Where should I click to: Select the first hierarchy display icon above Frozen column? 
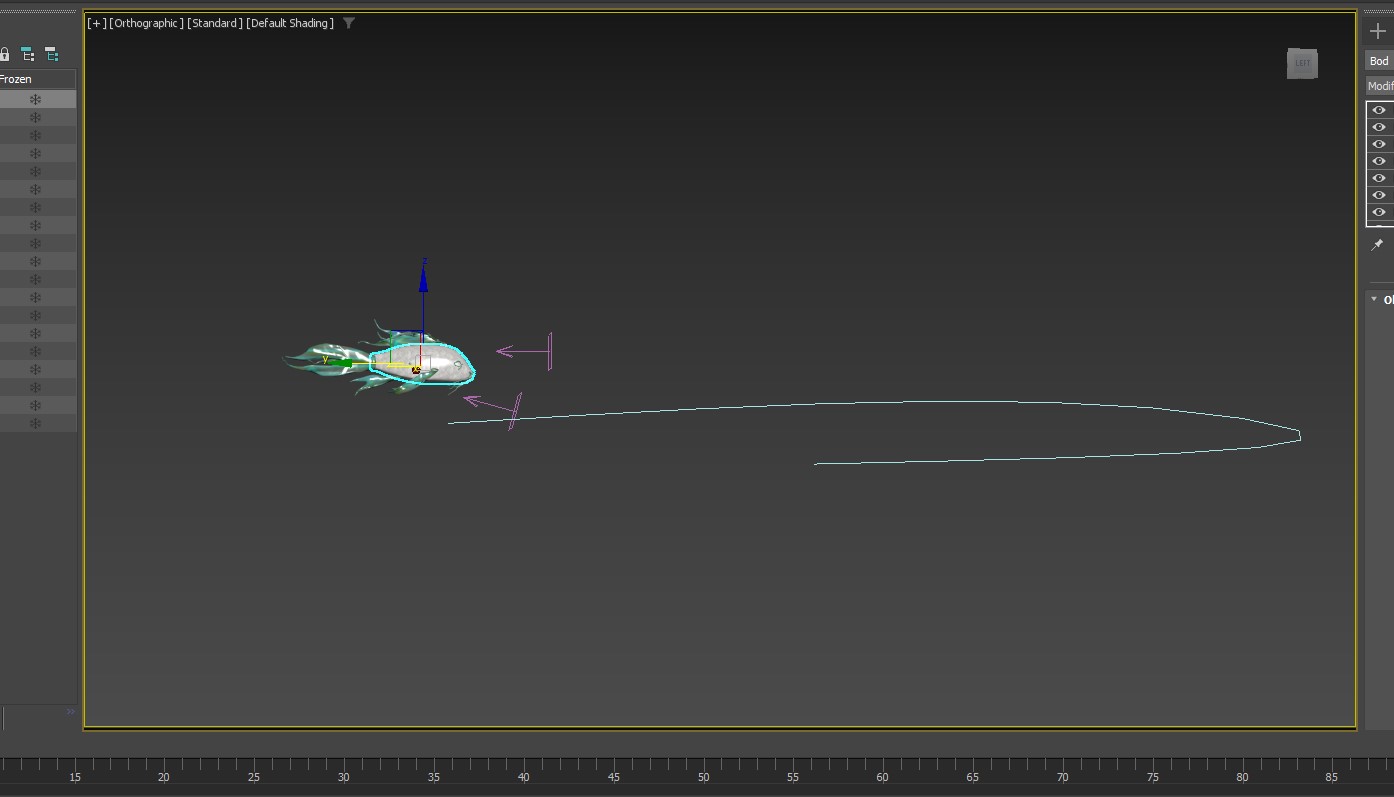point(27,53)
